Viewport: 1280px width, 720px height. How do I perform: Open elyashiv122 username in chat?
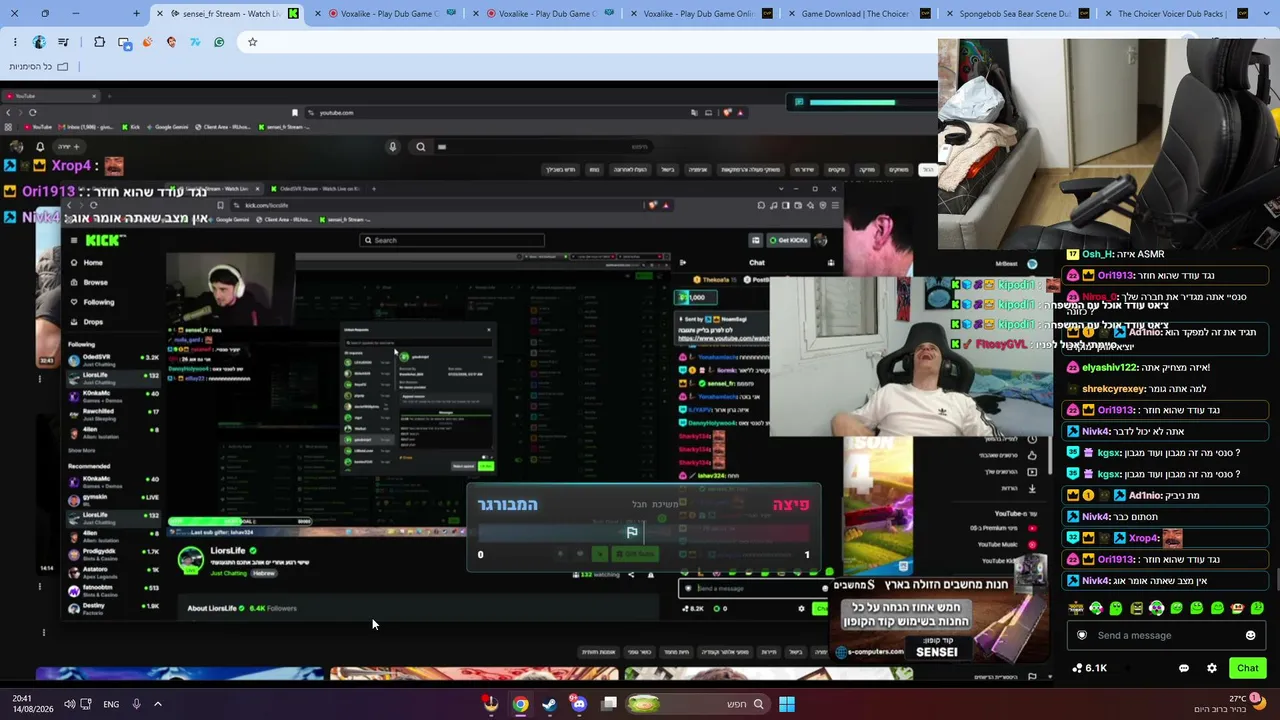(x=1110, y=367)
